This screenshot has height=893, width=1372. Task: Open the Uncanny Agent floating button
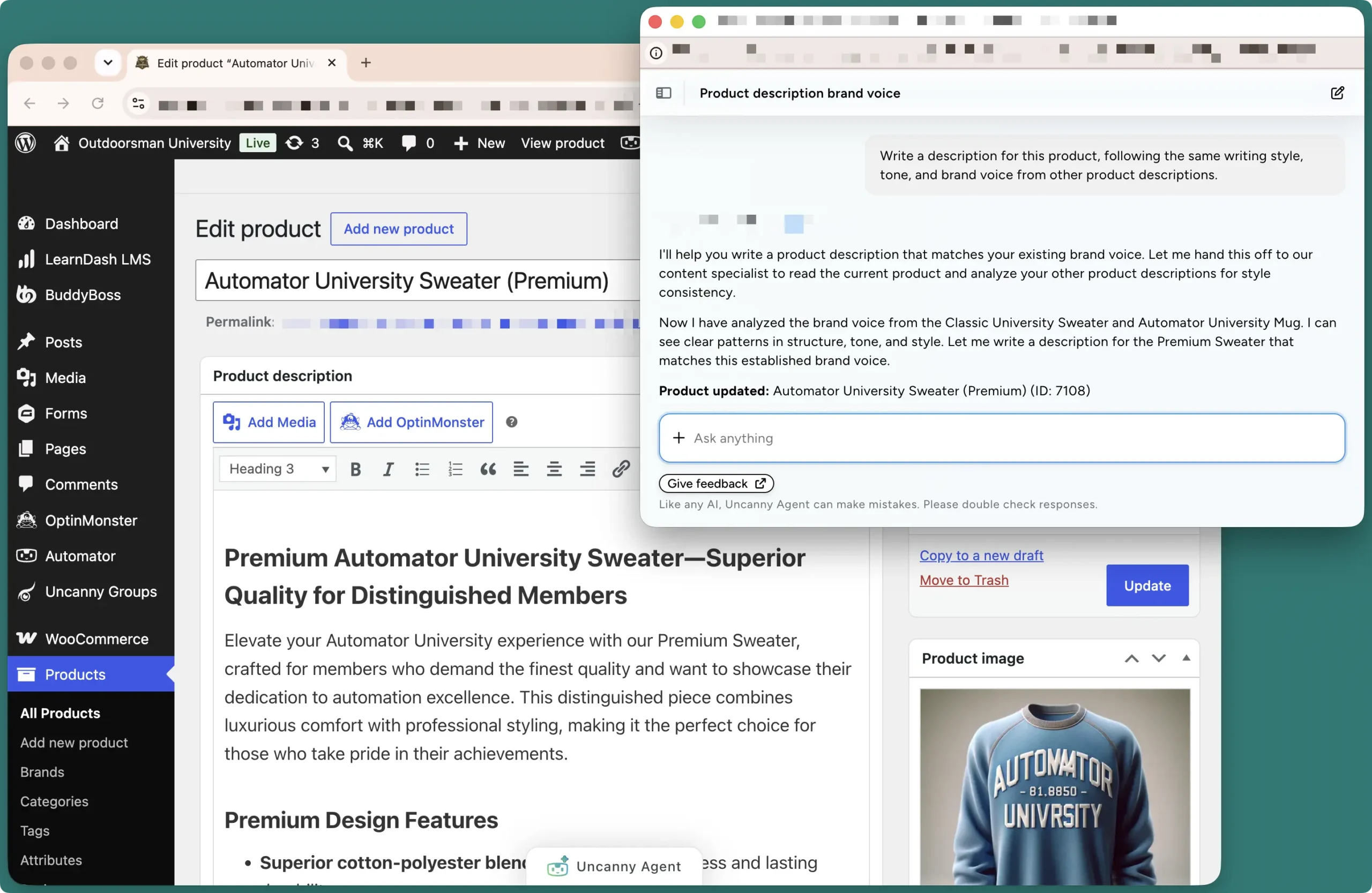[615, 867]
